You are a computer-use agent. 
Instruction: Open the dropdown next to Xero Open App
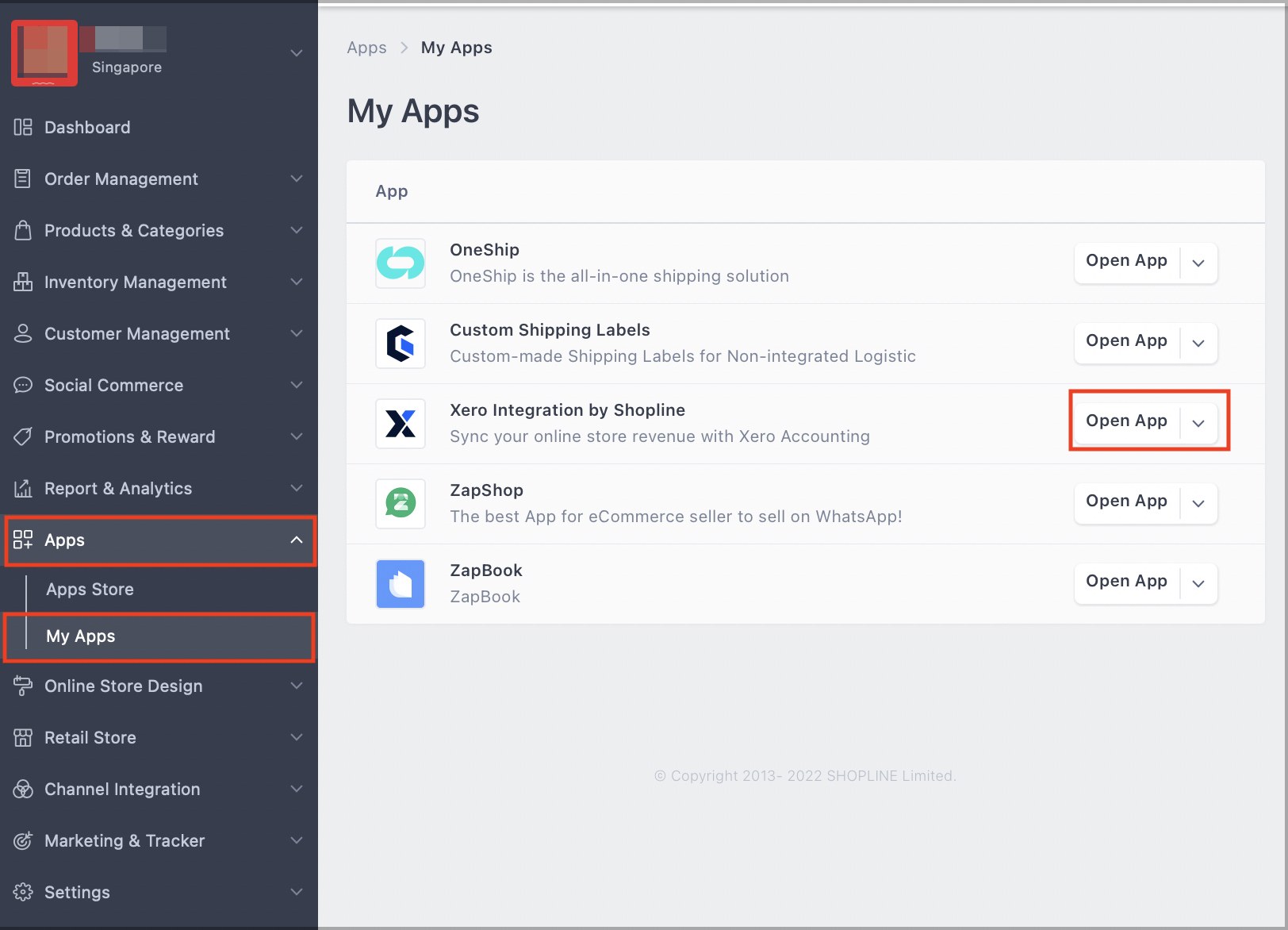click(x=1198, y=423)
